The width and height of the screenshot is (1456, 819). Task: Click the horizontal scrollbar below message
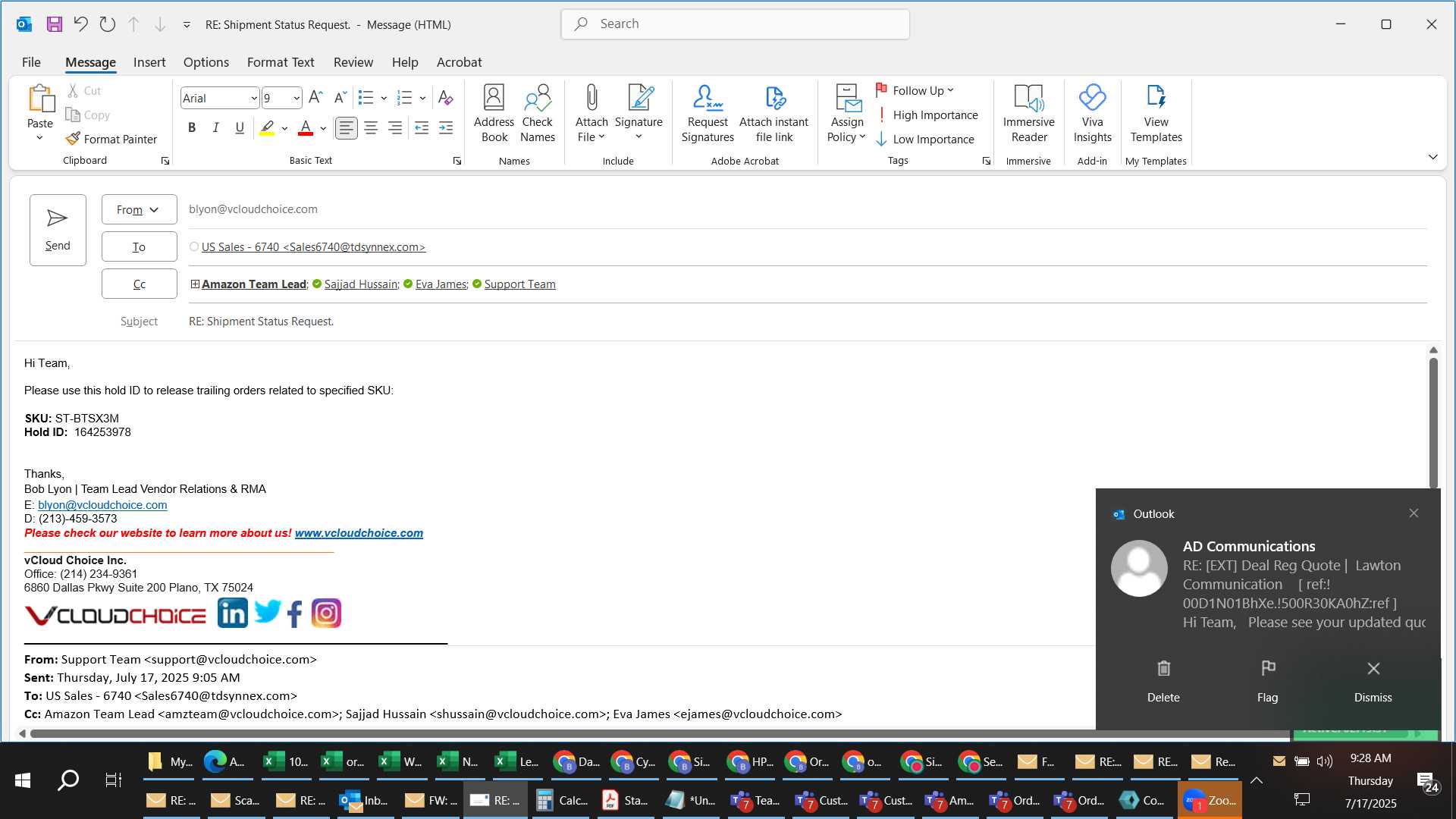pos(660,734)
